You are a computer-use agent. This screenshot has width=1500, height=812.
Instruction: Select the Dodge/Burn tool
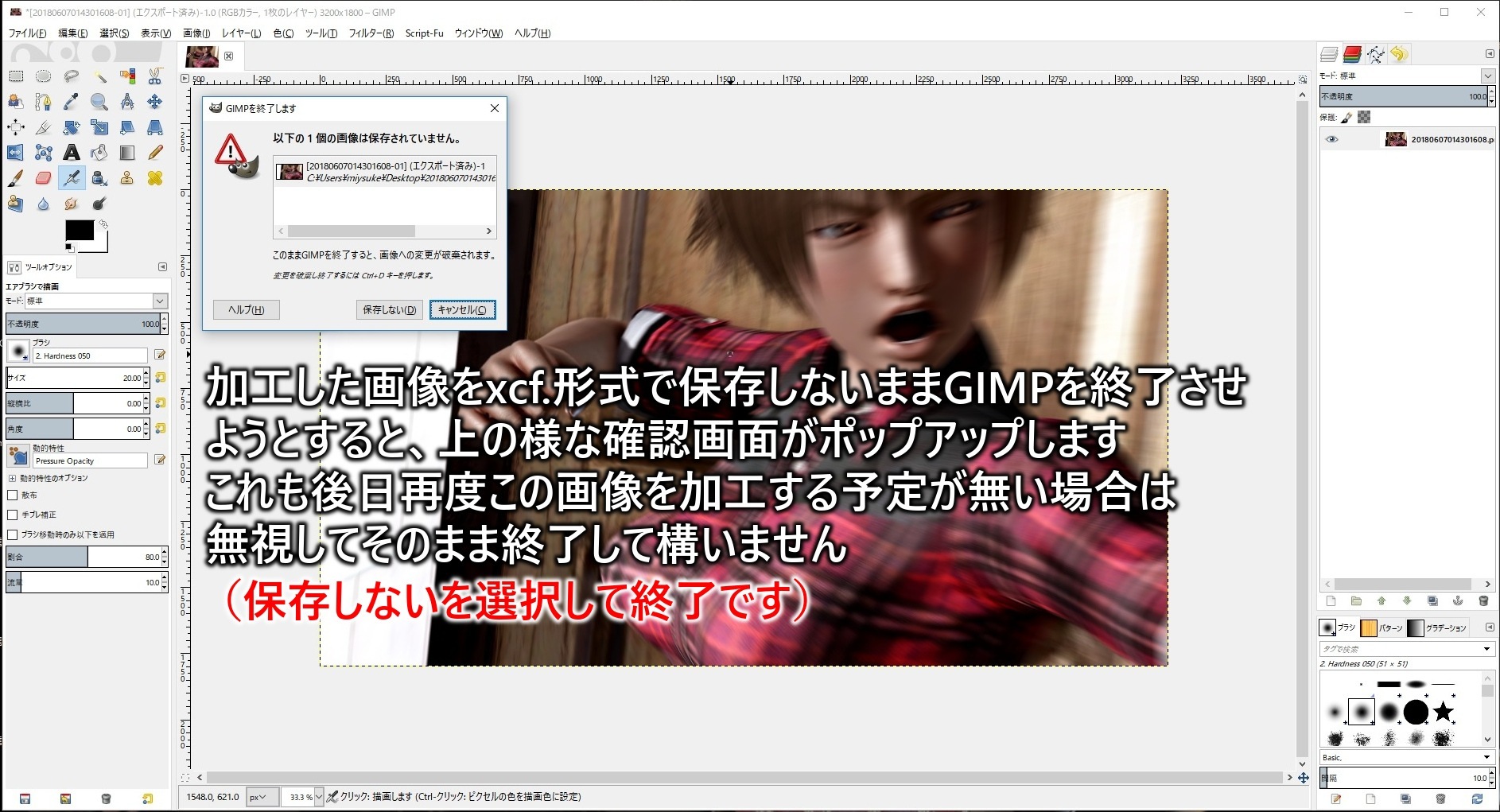point(99,204)
